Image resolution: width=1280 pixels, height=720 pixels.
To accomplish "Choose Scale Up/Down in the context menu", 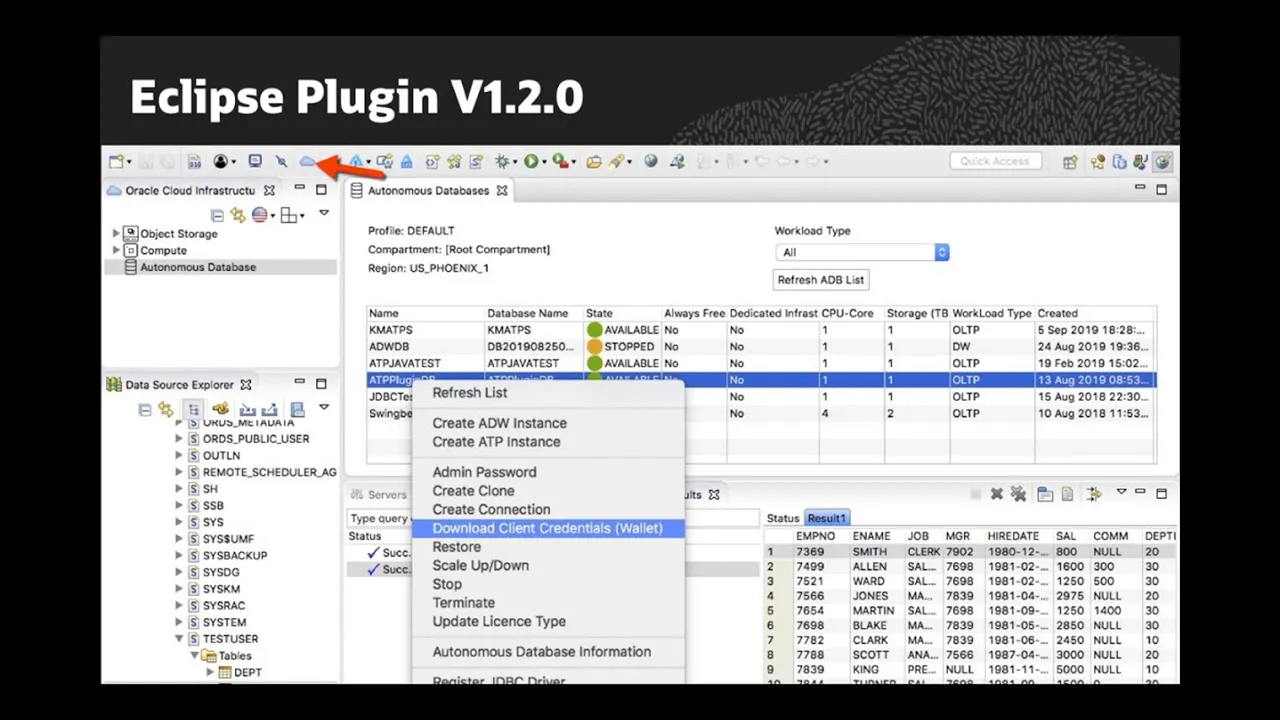I will [x=480, y=565].
